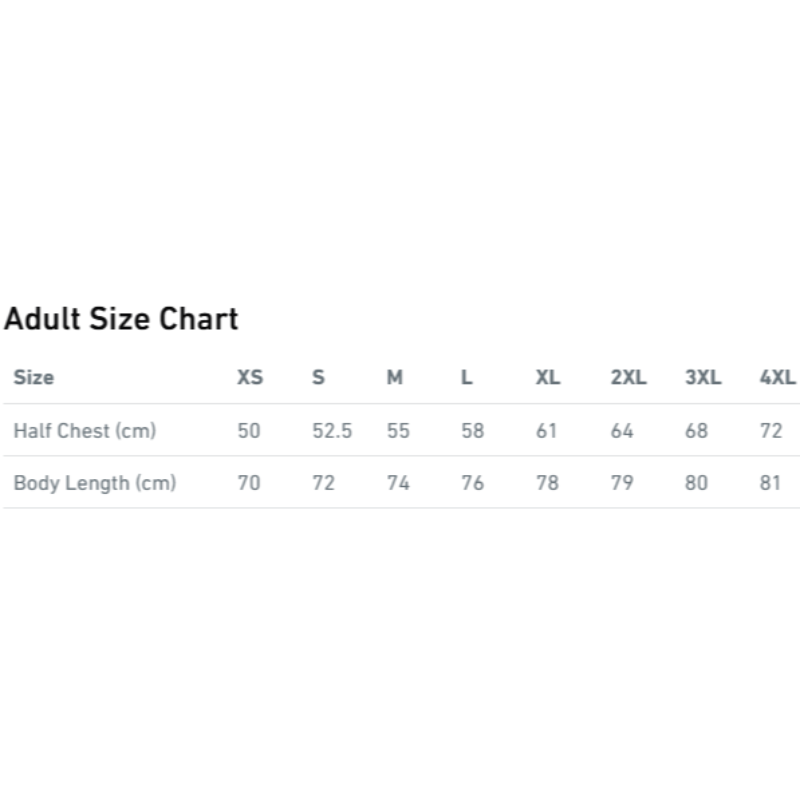Viewport: 800px width, 800px height.
Task: Click the 4XL size column header
Action: 778,378
